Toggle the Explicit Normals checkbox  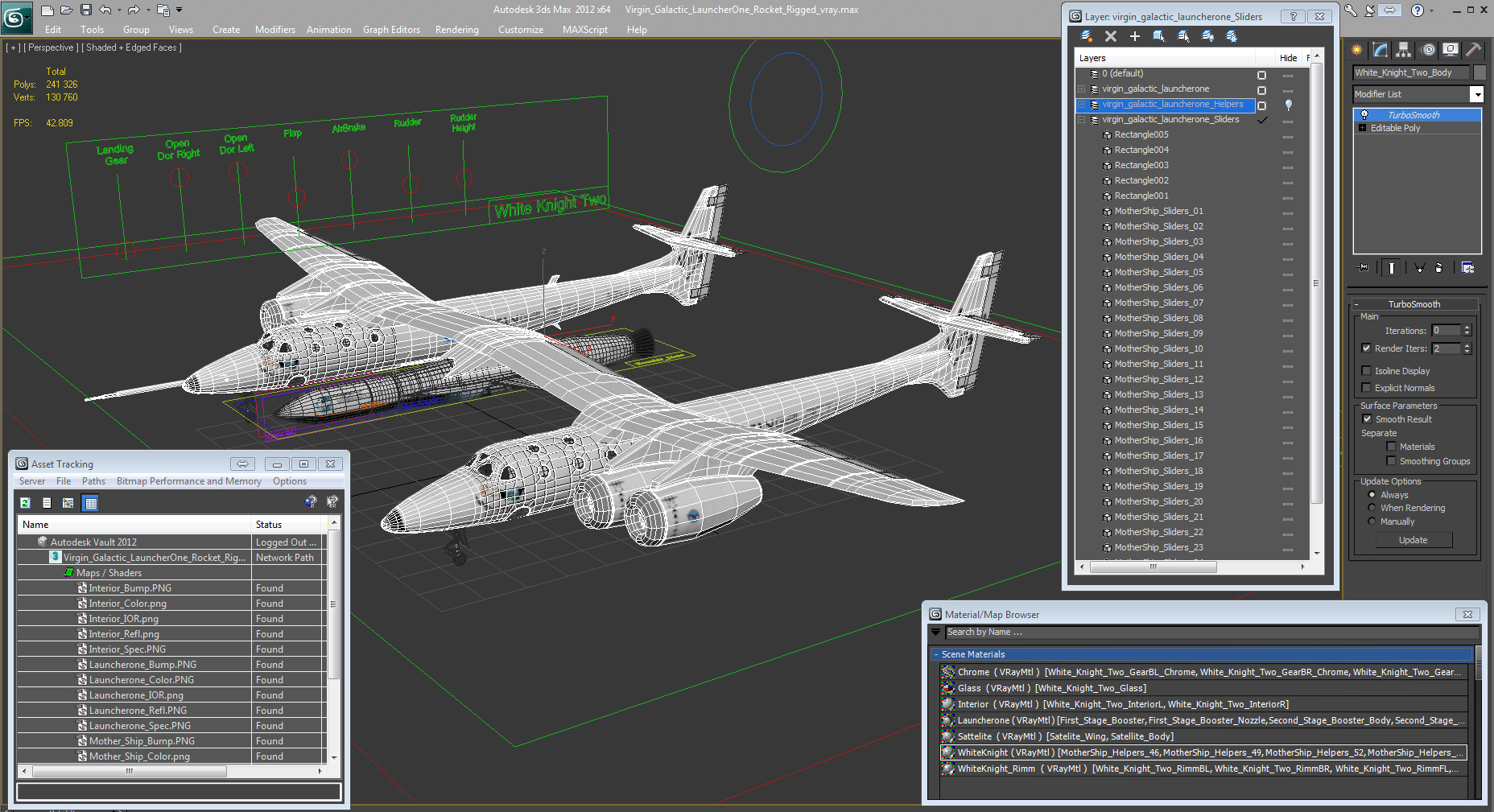coord(1367,388)
